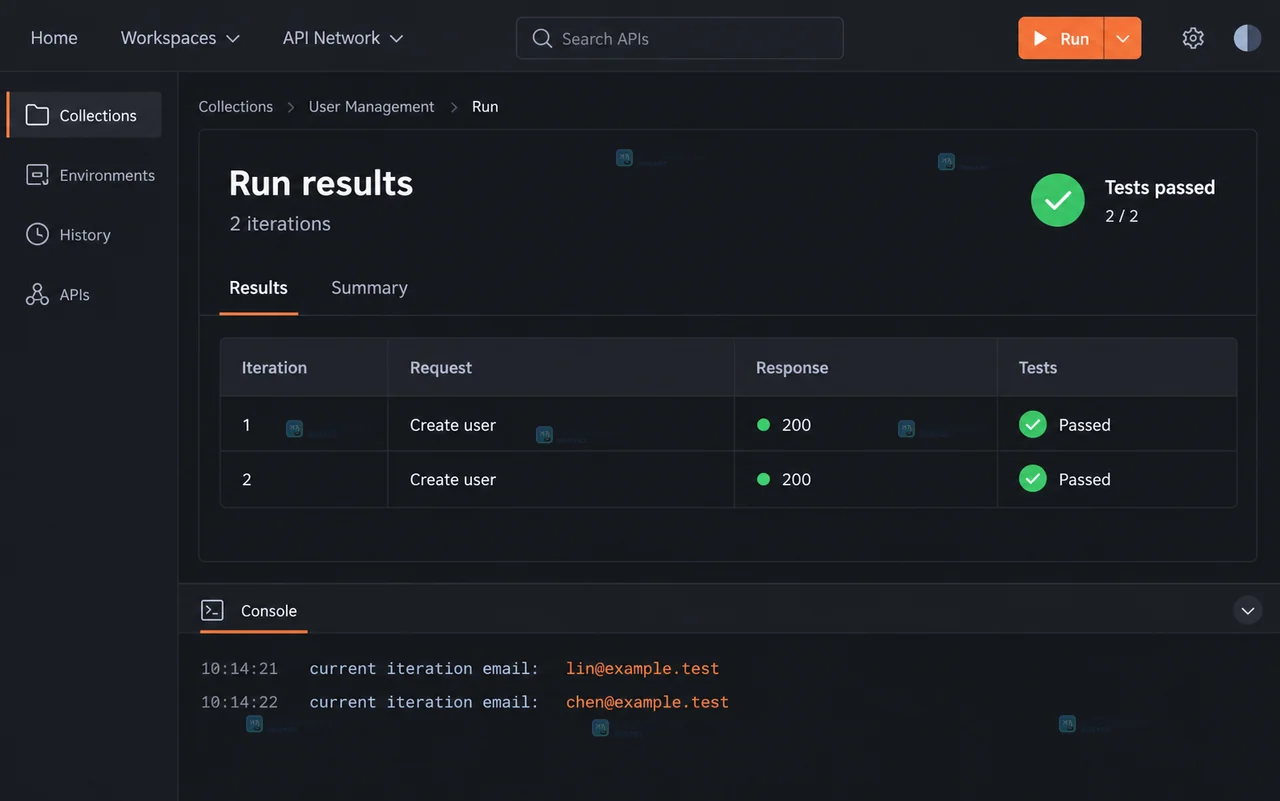Focus the Search APIs input field

pos(680,38)
